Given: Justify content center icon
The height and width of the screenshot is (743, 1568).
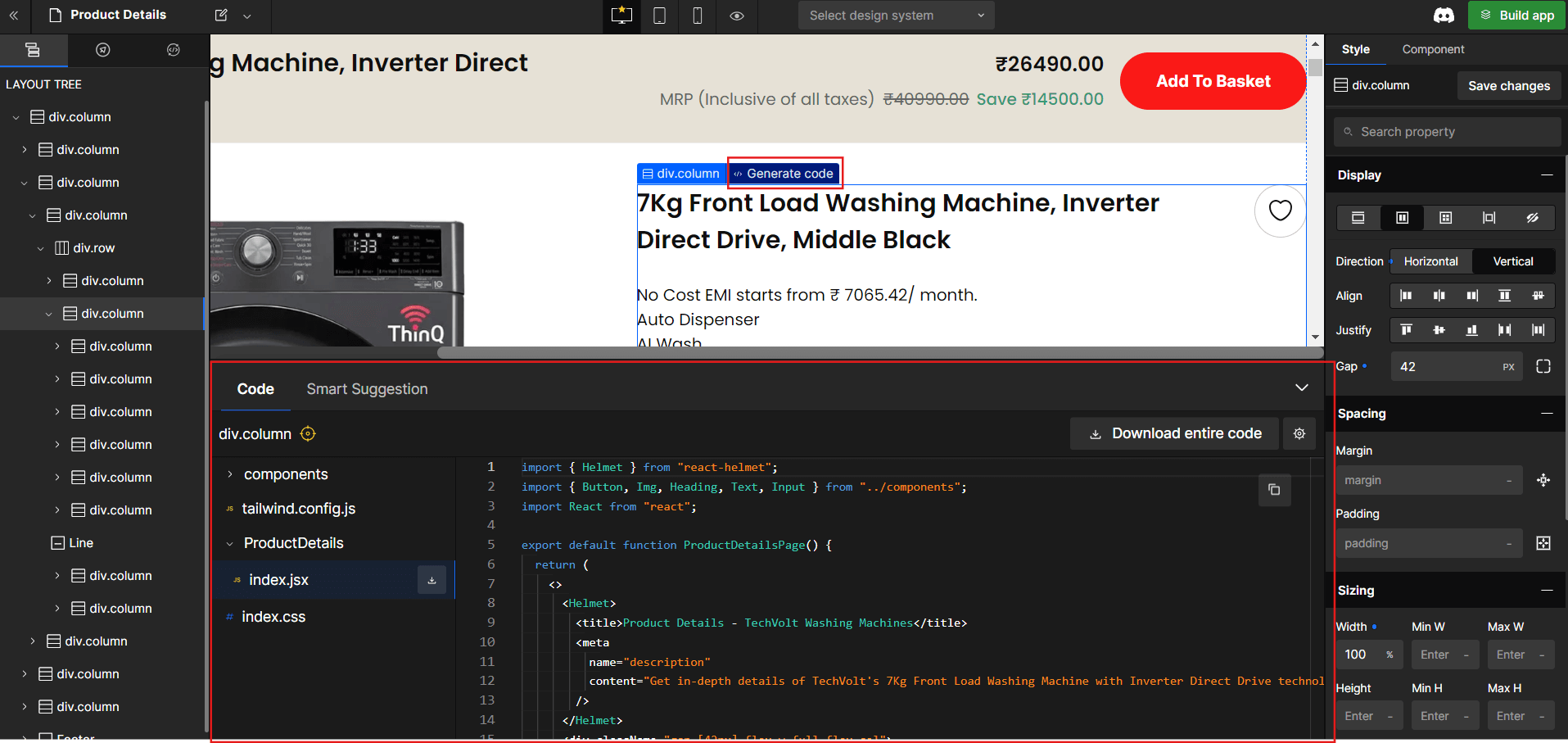Looking at the screenshot, I should pos(1439,330).
